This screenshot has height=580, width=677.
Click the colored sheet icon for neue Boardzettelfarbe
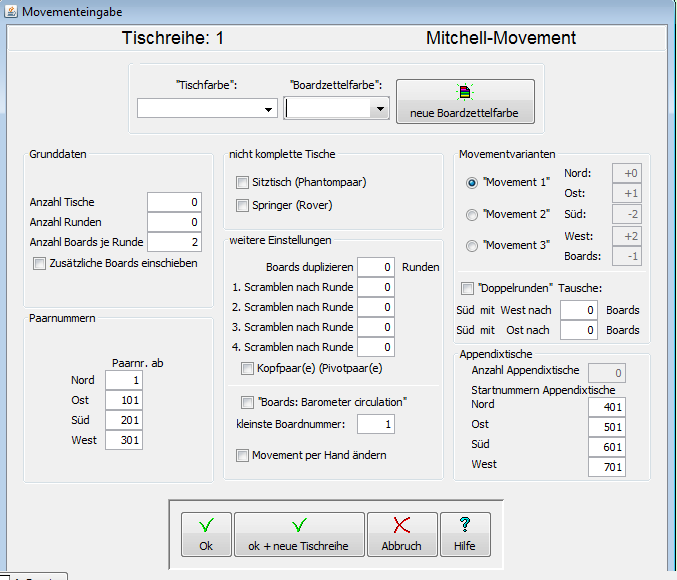465,92
